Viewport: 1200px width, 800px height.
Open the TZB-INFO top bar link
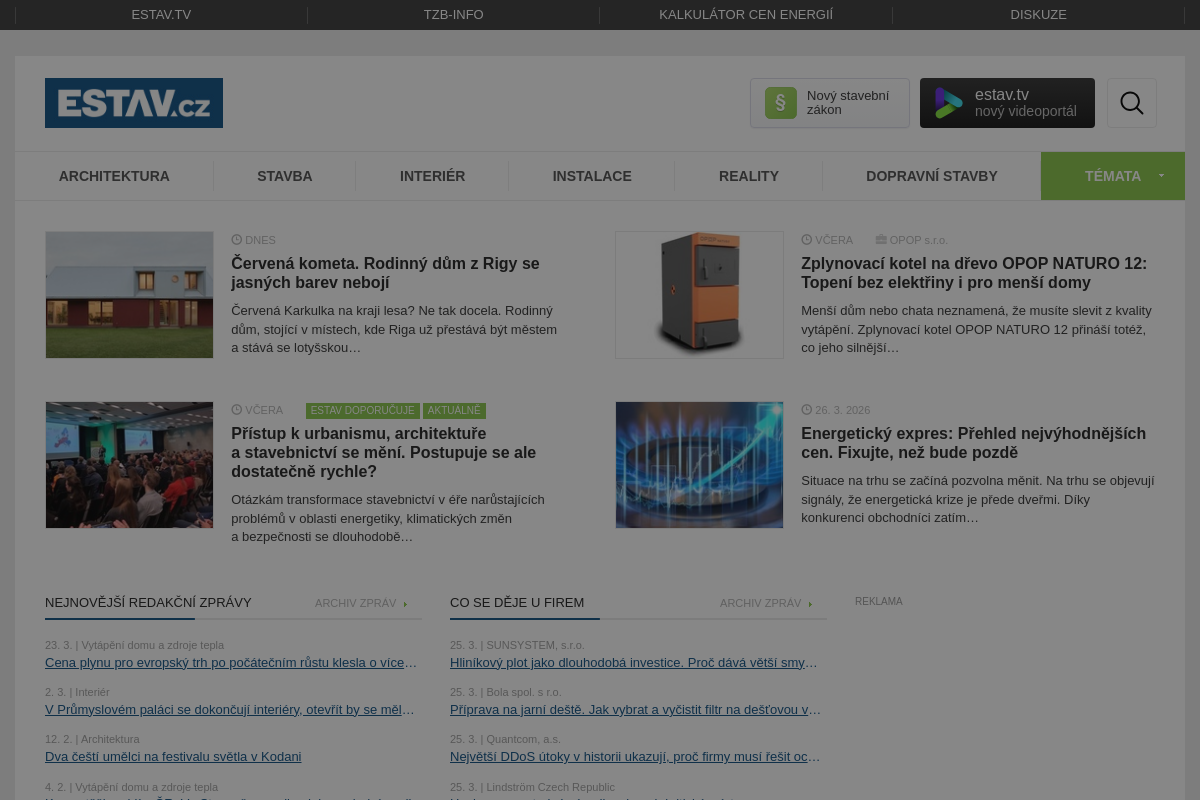453,15
